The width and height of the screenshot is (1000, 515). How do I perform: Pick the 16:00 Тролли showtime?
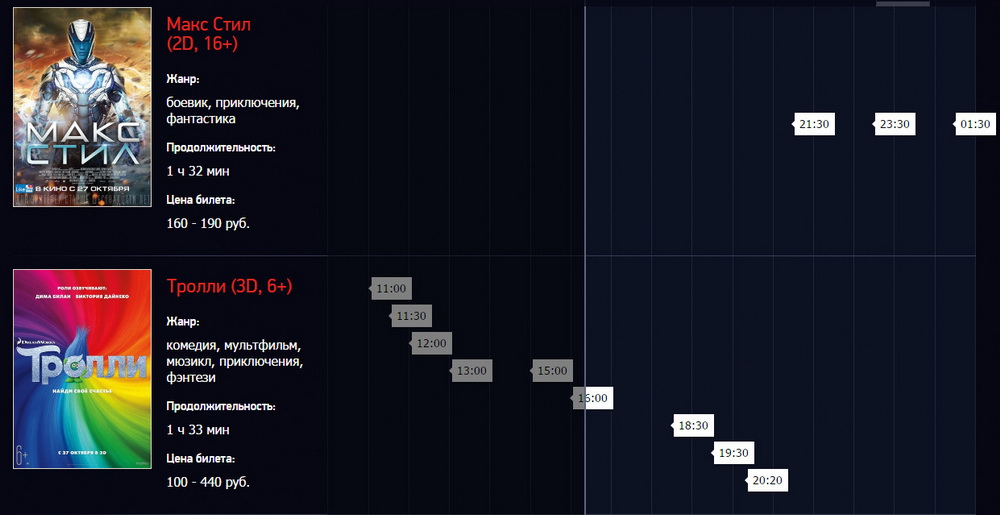(592, 398)
